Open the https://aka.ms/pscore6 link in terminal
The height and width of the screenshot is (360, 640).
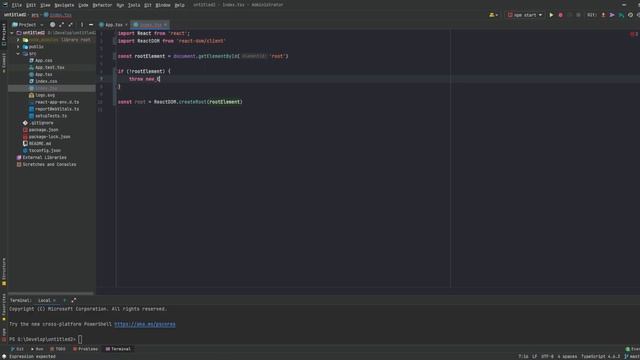coord(145,324)
